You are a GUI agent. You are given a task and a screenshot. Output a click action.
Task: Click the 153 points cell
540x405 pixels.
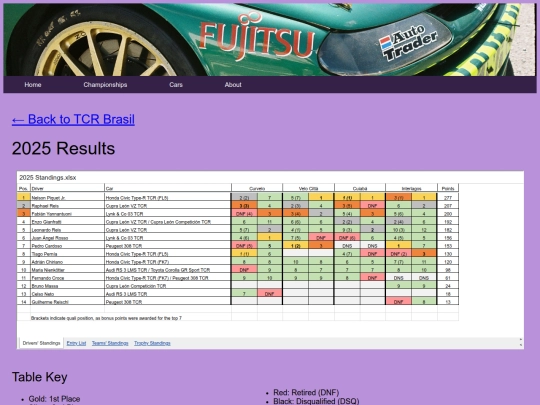448,246
